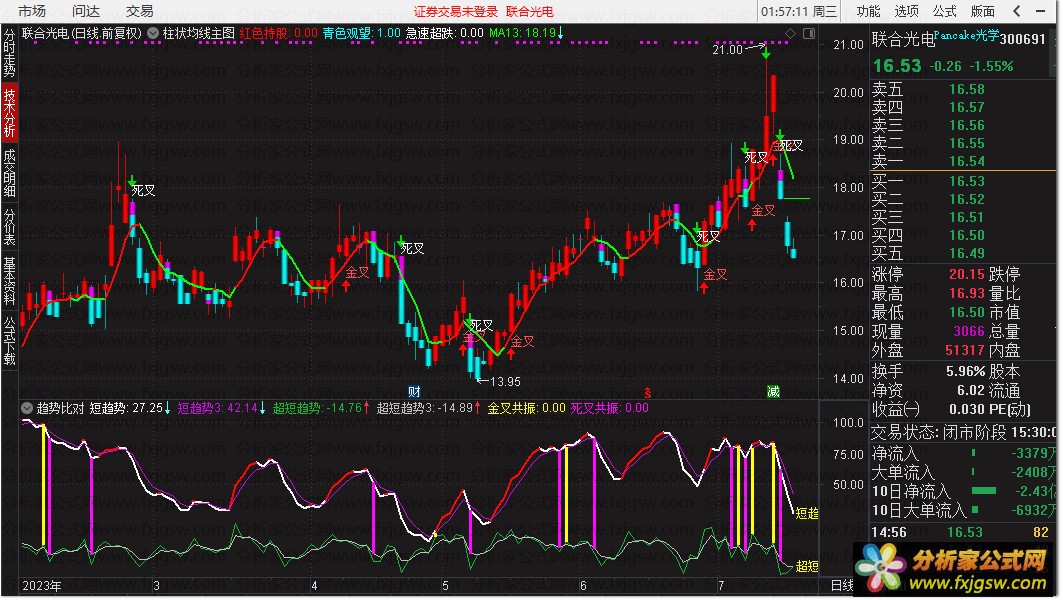
Task: Click 急速超跌 indicator value
Action: (445, 33)
